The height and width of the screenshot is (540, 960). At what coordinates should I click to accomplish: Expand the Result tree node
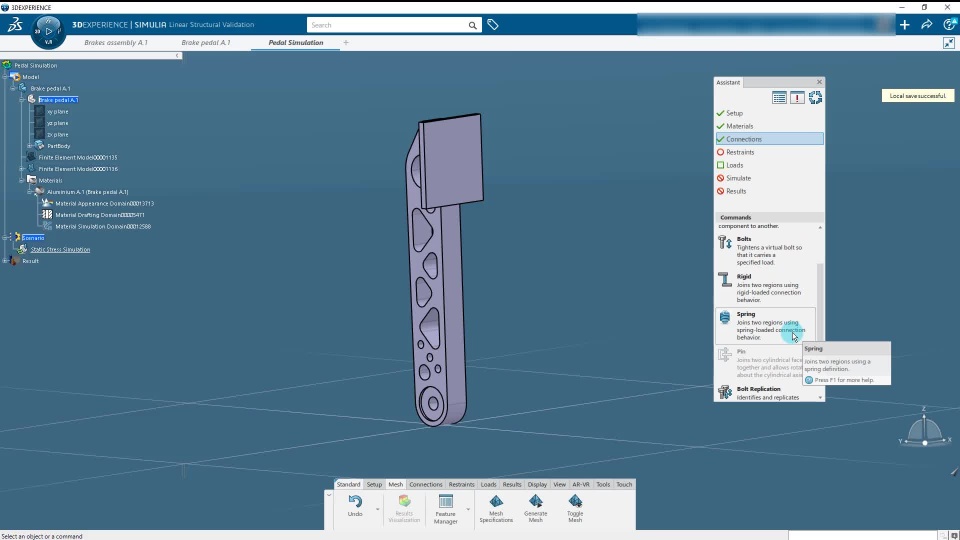point(6,261)
